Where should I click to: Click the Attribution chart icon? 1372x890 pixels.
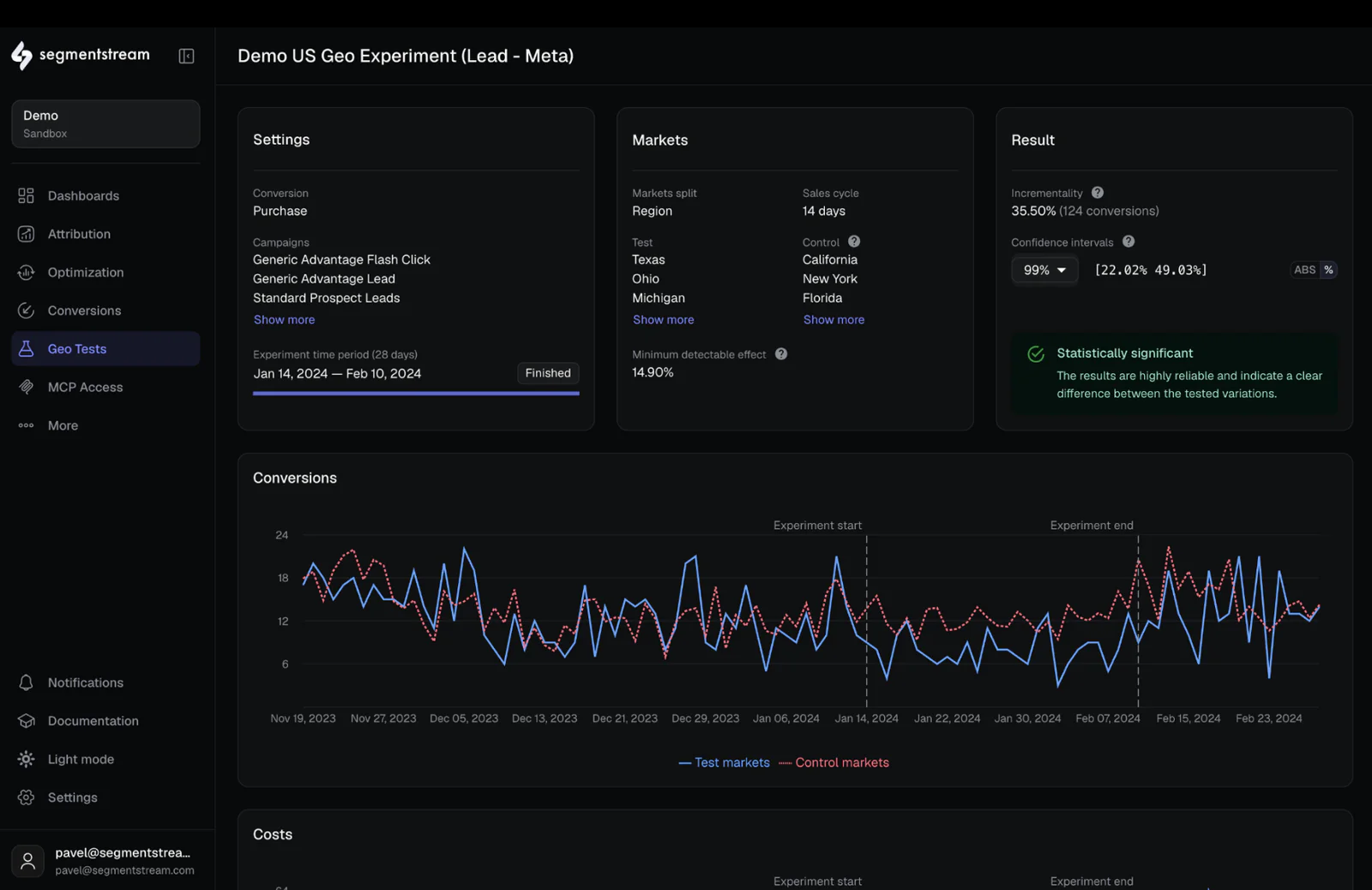pos(26,234)
